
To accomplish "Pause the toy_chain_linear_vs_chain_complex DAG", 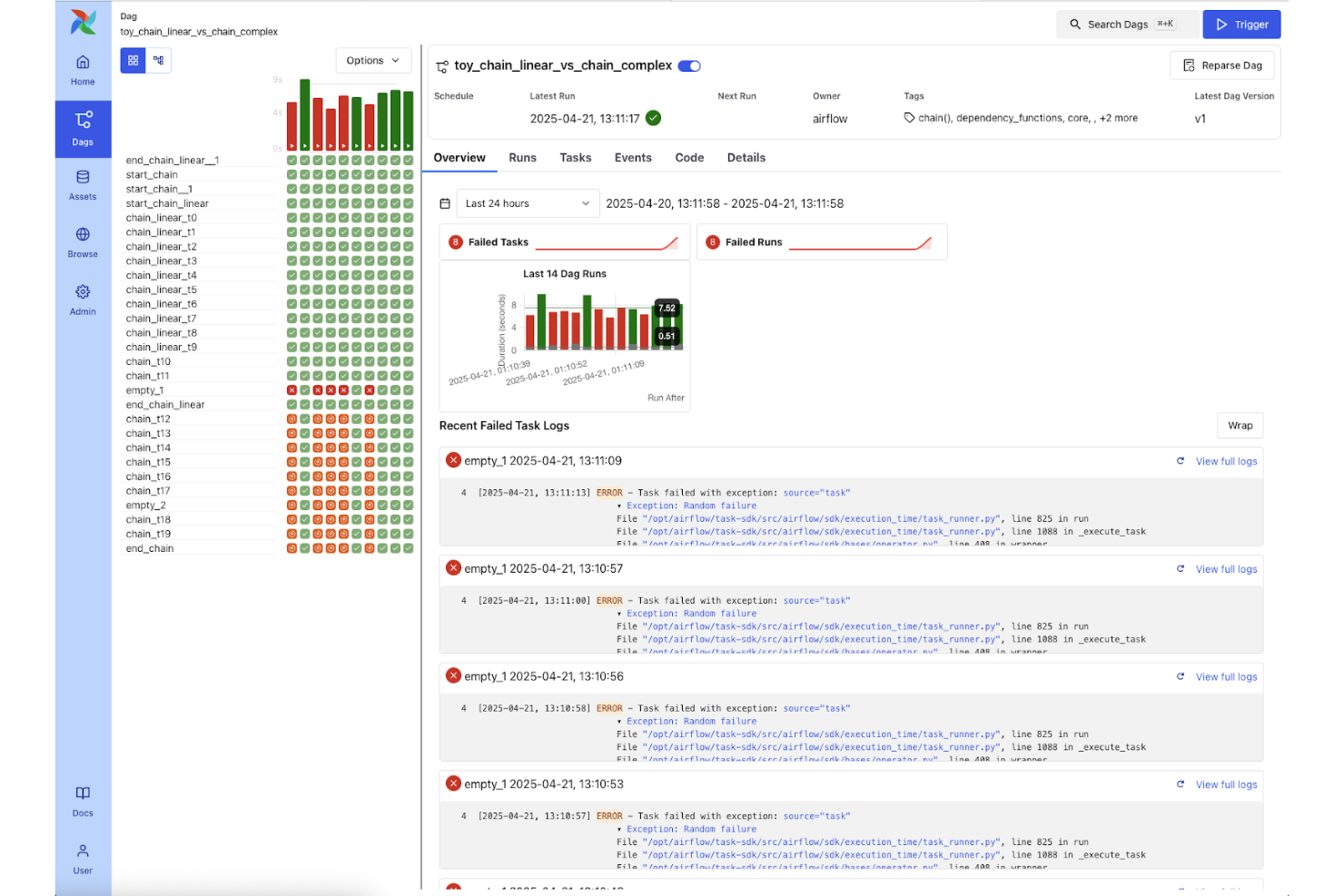I will tap(689, 65).
